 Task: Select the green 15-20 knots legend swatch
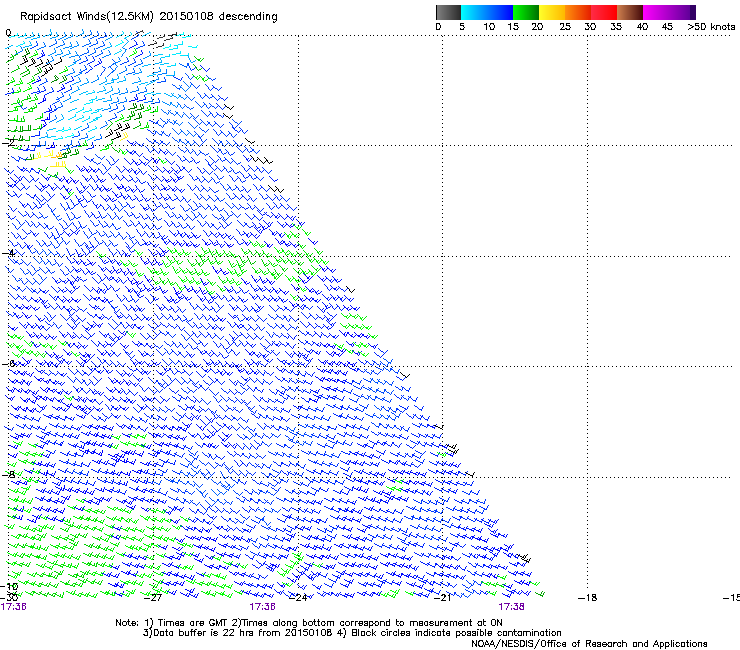click(526, 12)
